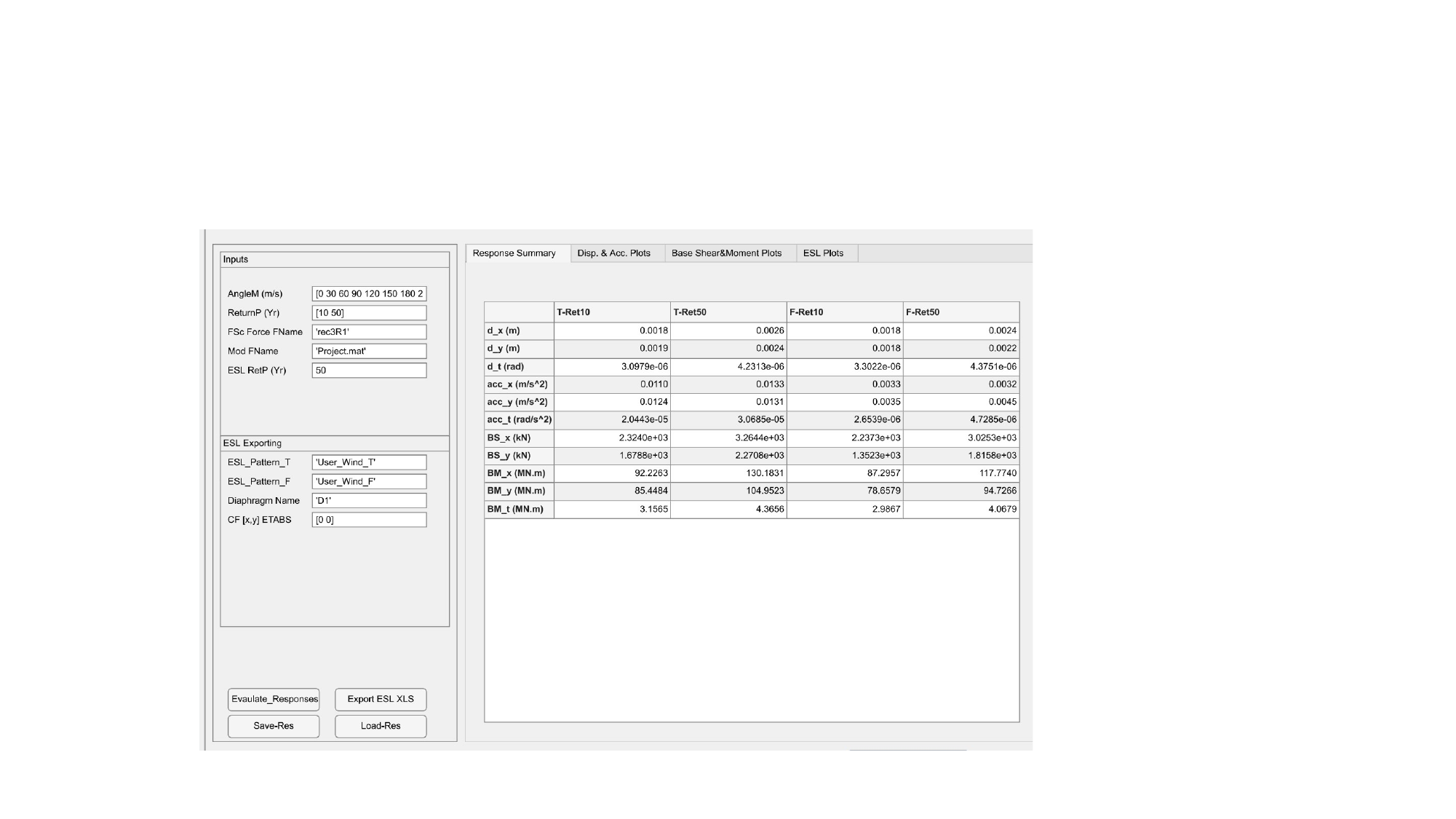Click the ReturnP (Yr) input box
Screen dimensions: 1456x819
(369, 313)
